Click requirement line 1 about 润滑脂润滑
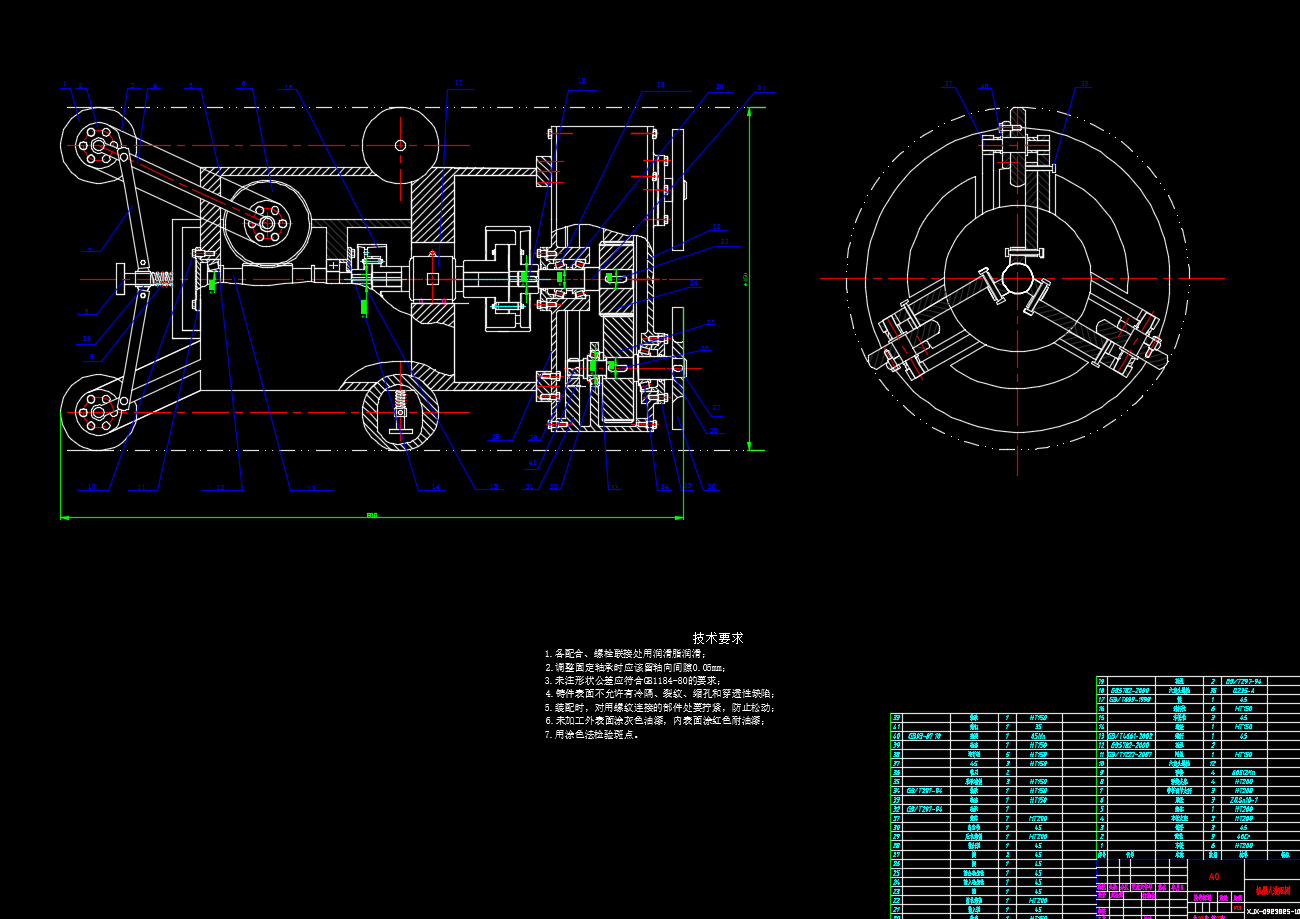This screenshot has width=1300, height=919. 625,653
